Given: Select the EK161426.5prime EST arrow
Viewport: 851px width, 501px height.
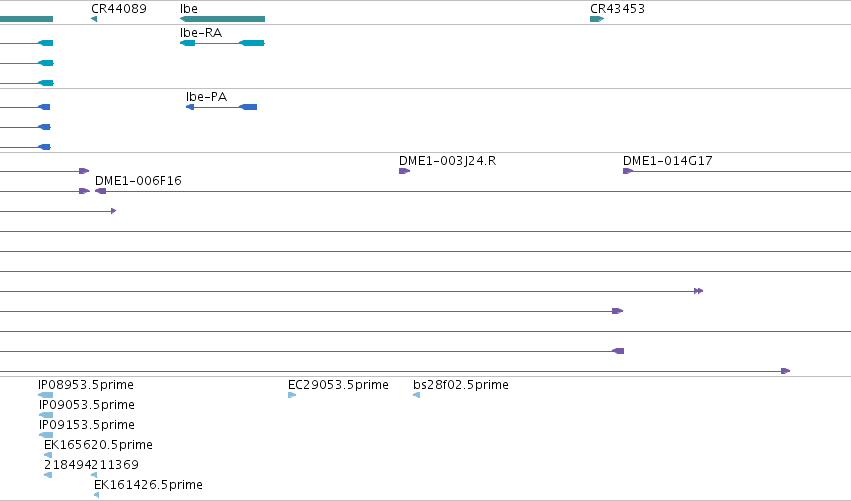Looking at the screenshot, I should coord(96,495).
